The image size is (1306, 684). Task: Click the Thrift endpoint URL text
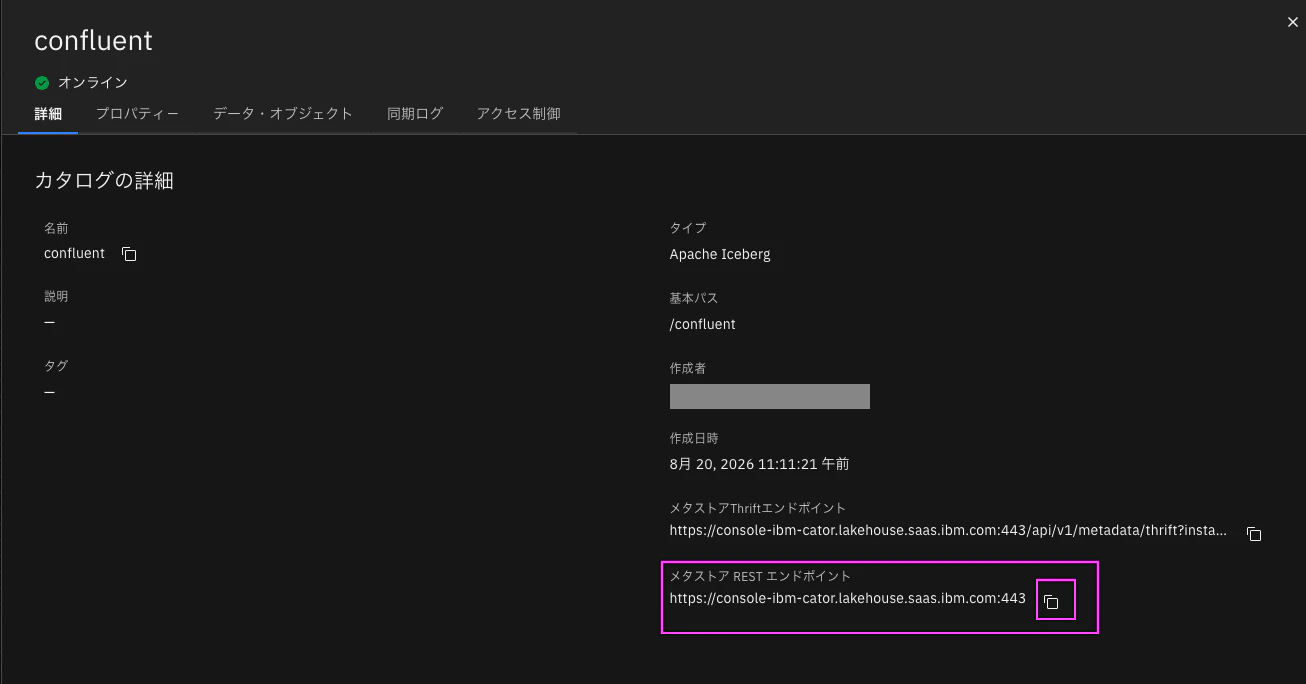(x=948, y=531)
